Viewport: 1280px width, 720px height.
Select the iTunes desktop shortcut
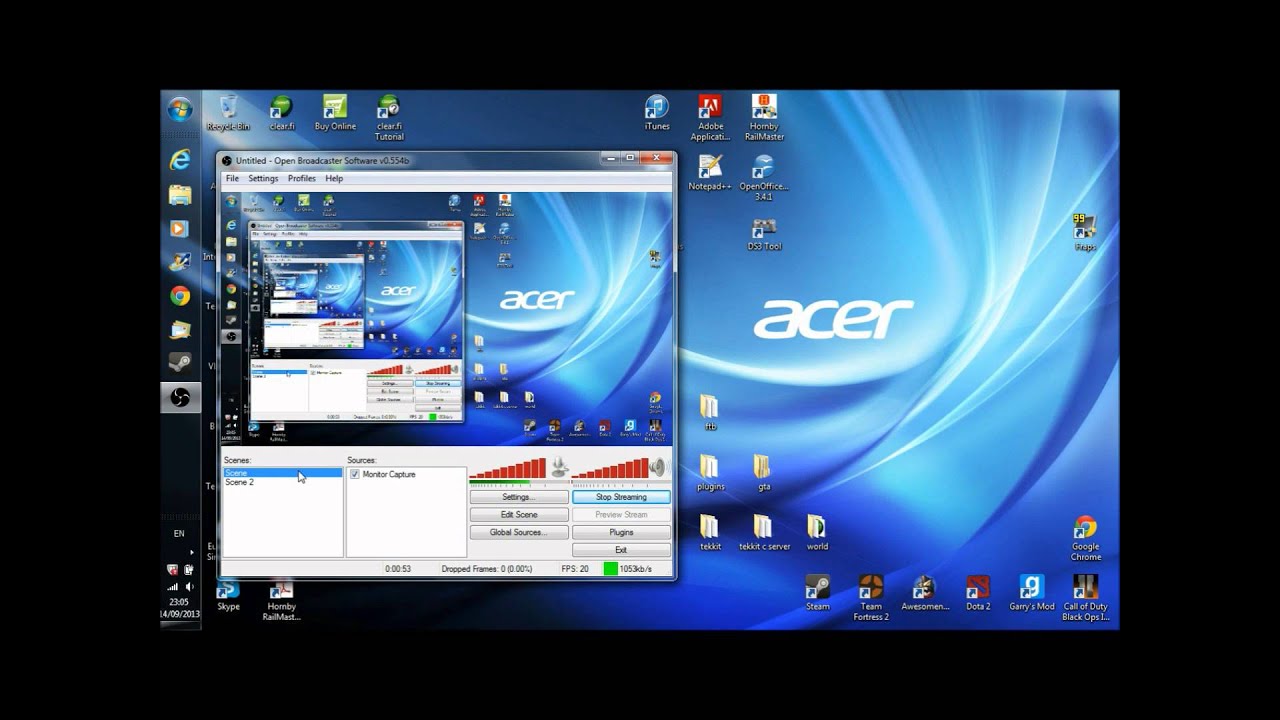point(657,113)
